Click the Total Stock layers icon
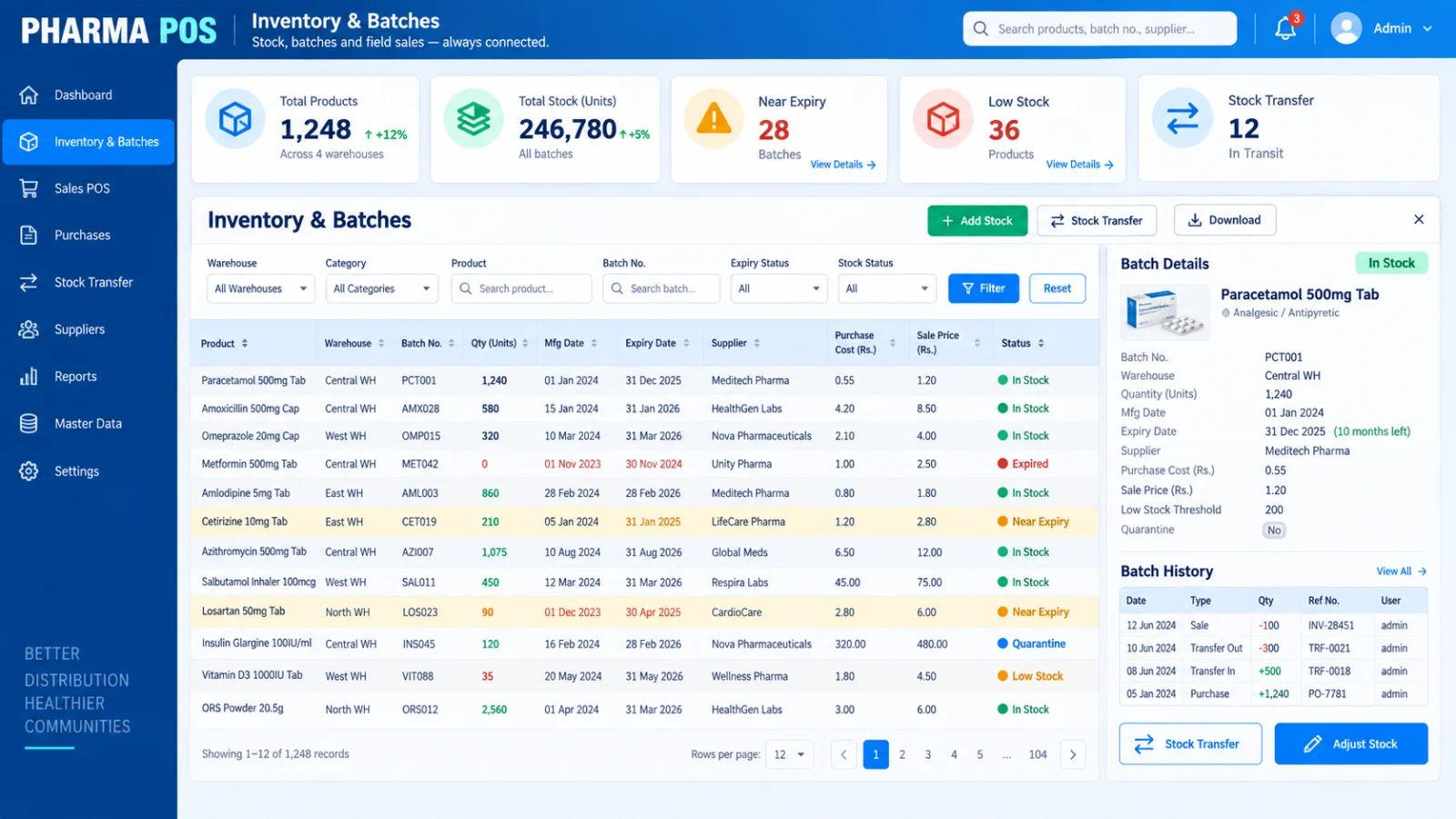This screenshot has width=1456, height=819. tap(473, 119)
